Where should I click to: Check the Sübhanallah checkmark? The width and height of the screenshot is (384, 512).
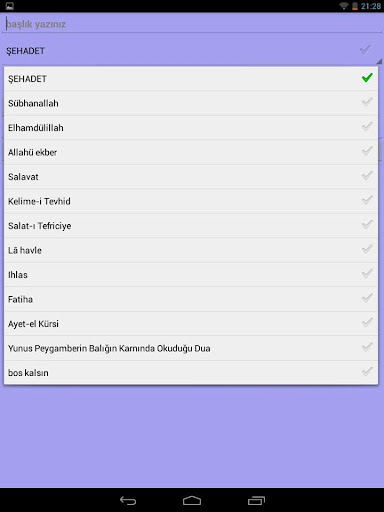pos(367,102)
